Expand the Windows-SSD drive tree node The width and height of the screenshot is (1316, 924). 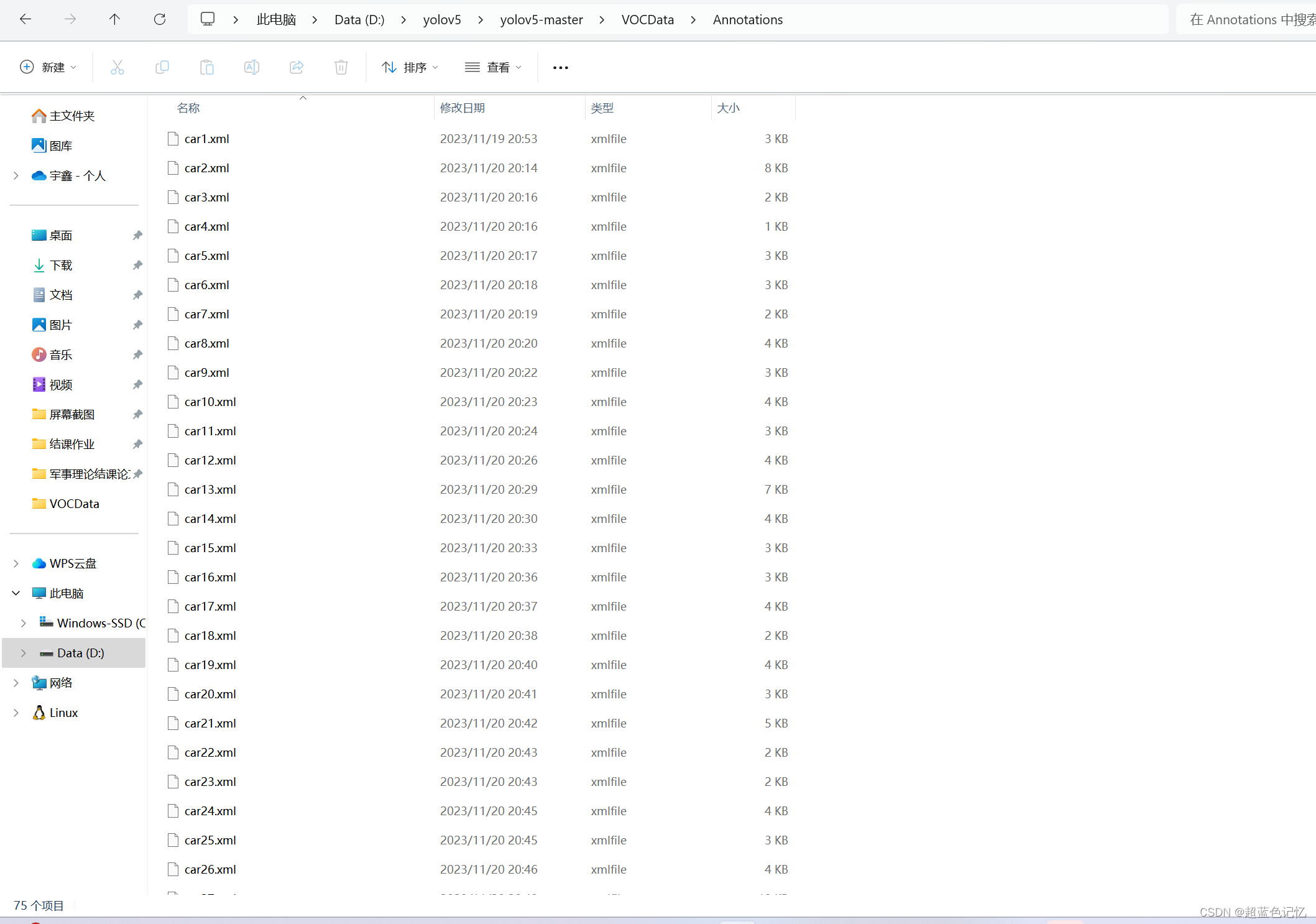click(24, 623)
